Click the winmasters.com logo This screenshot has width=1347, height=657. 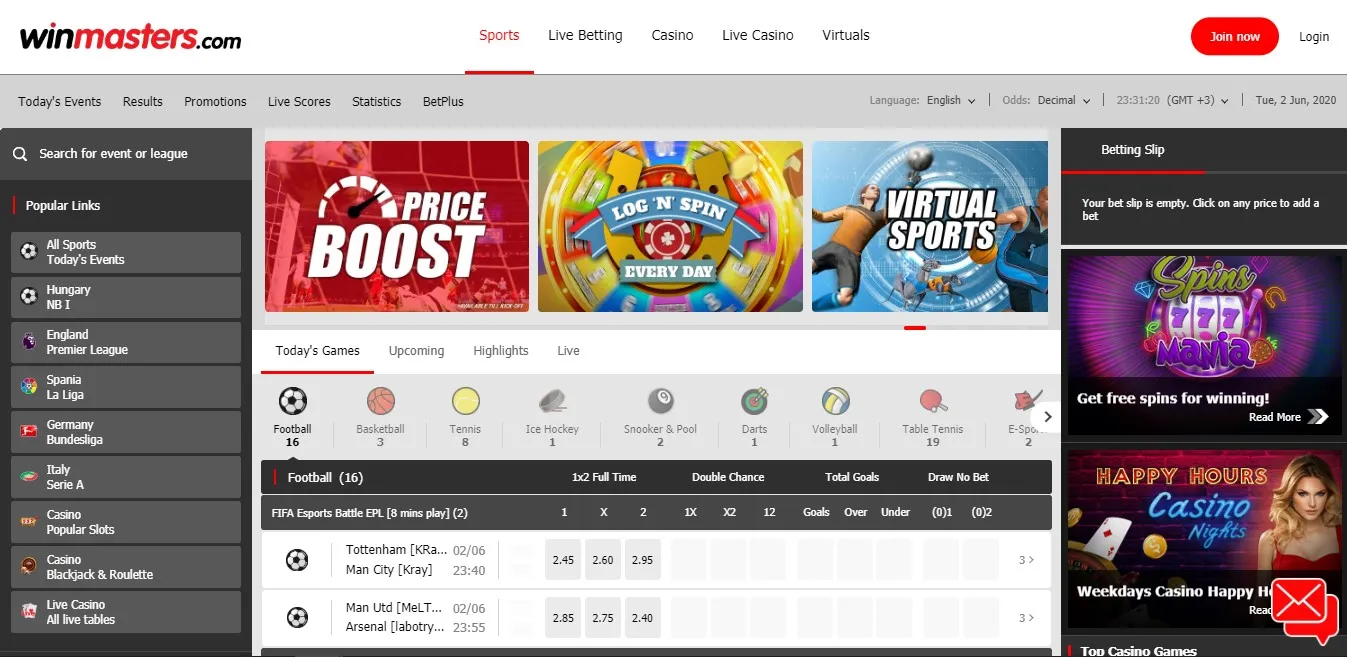[130, 38]
